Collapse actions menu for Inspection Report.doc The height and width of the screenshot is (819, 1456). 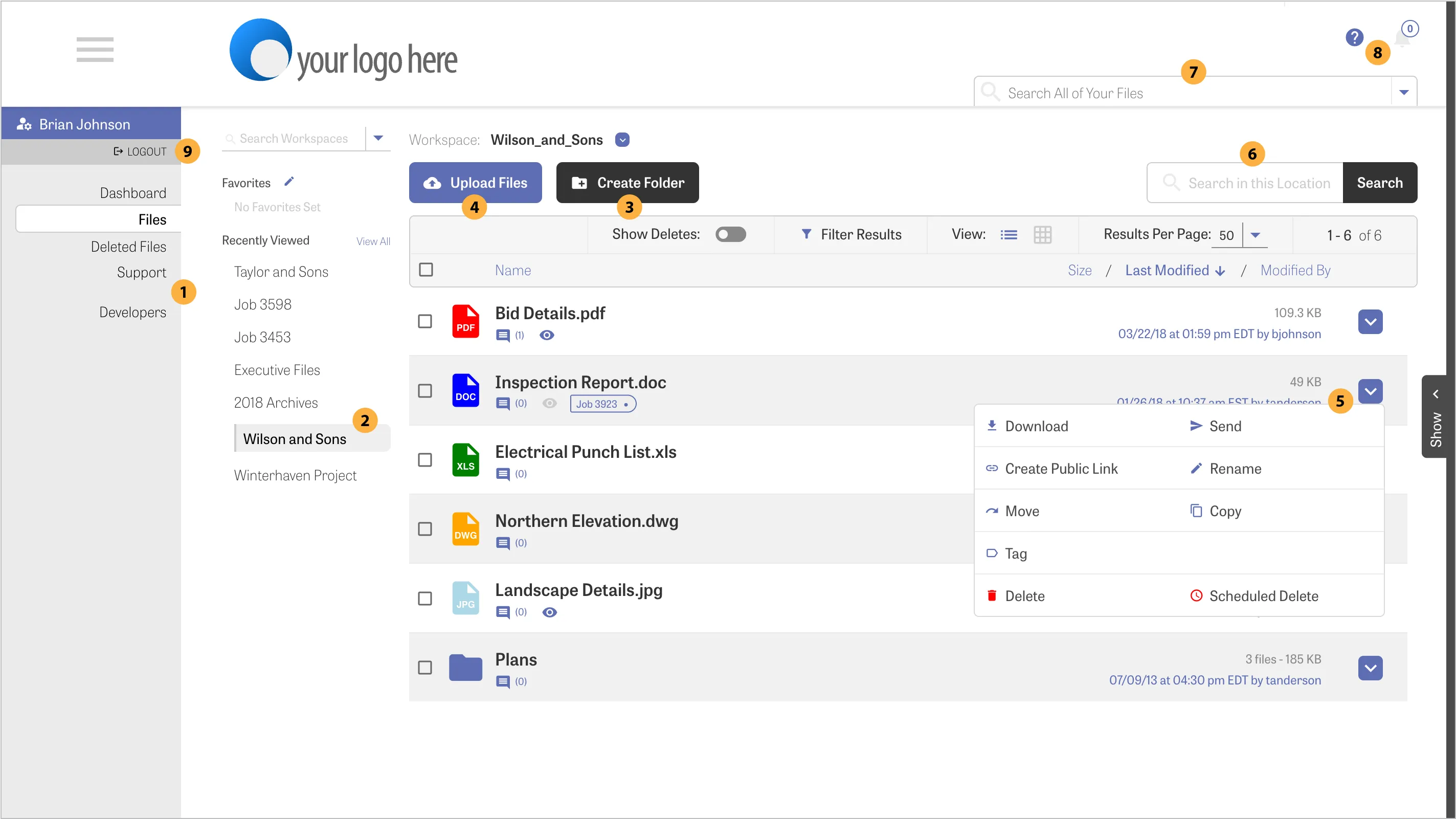[1370, 391]
